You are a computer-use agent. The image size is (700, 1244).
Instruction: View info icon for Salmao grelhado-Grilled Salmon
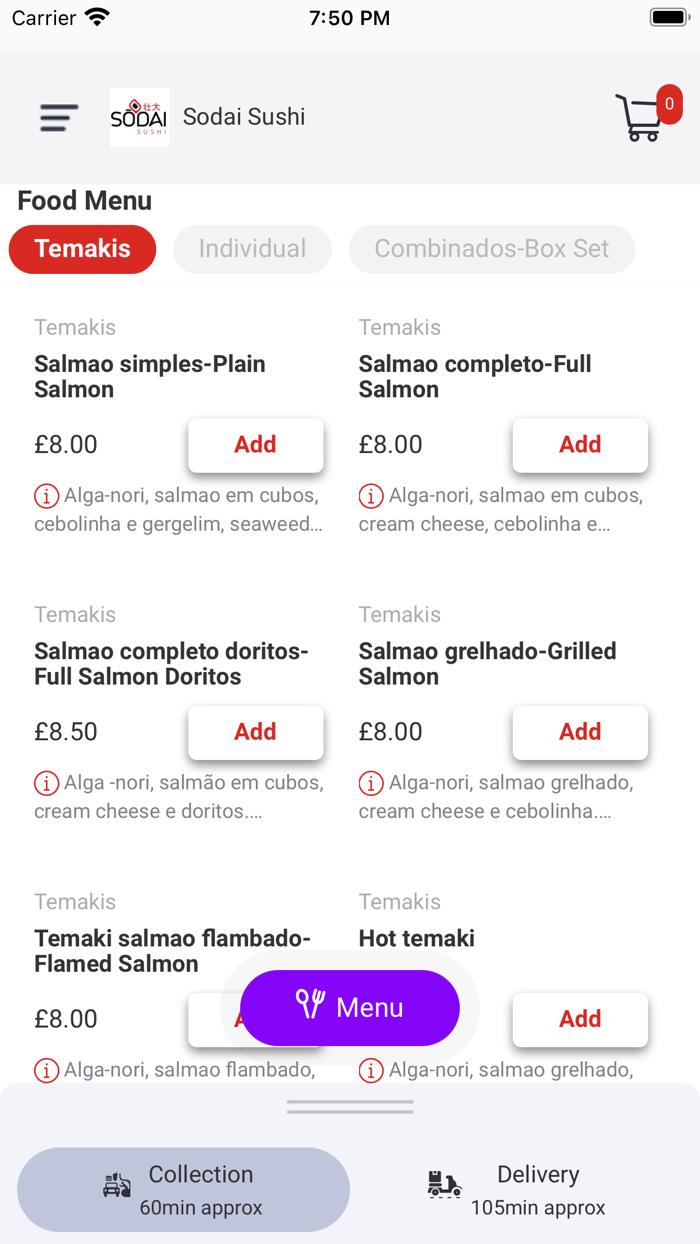(x=371, y=782)
